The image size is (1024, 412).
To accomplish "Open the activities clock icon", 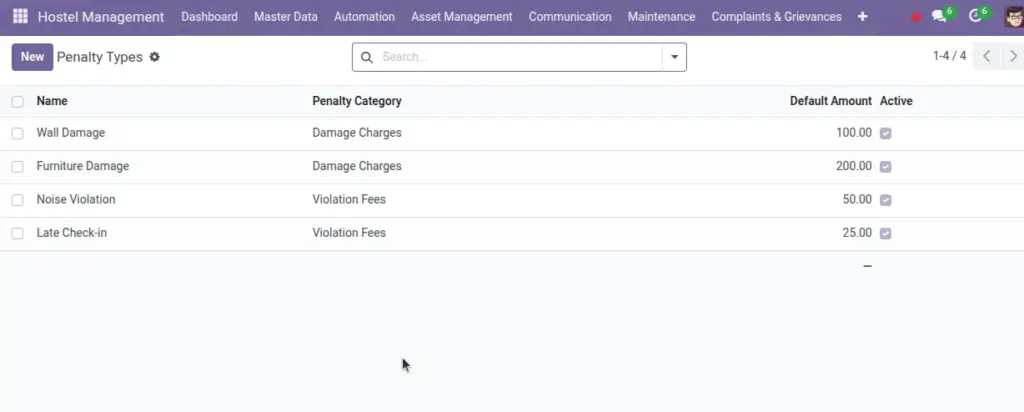I will (975, 16).
